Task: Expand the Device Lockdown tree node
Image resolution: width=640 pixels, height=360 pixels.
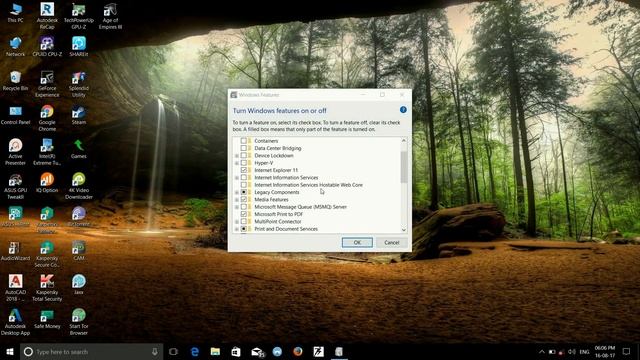Action: 236,156
